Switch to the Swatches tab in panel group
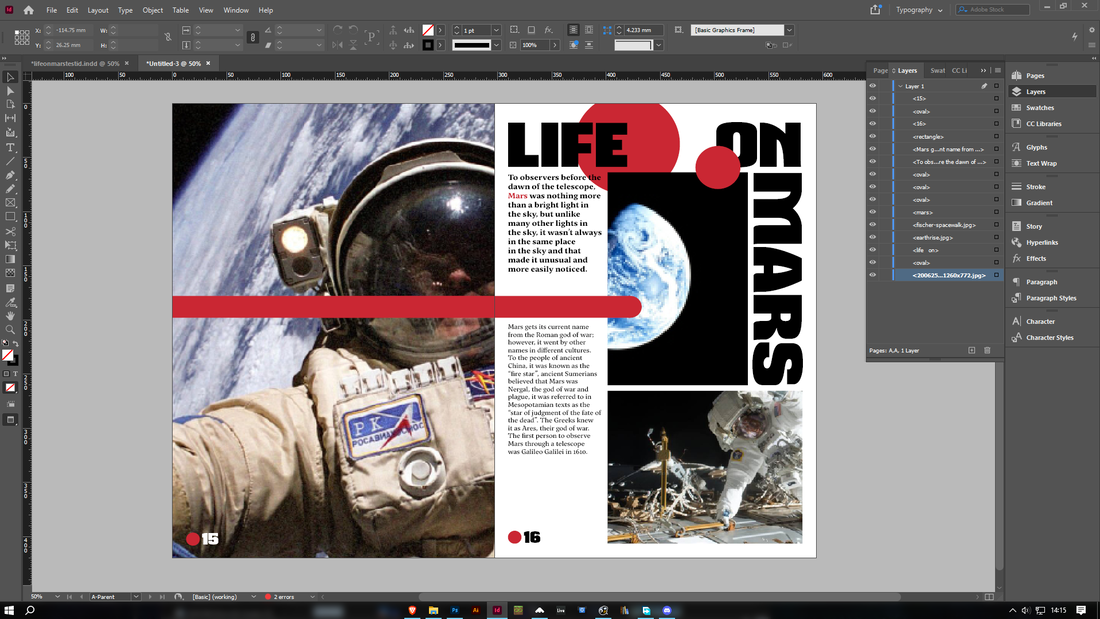This screenshot has width=1100, height=619. tap(937, 70)
